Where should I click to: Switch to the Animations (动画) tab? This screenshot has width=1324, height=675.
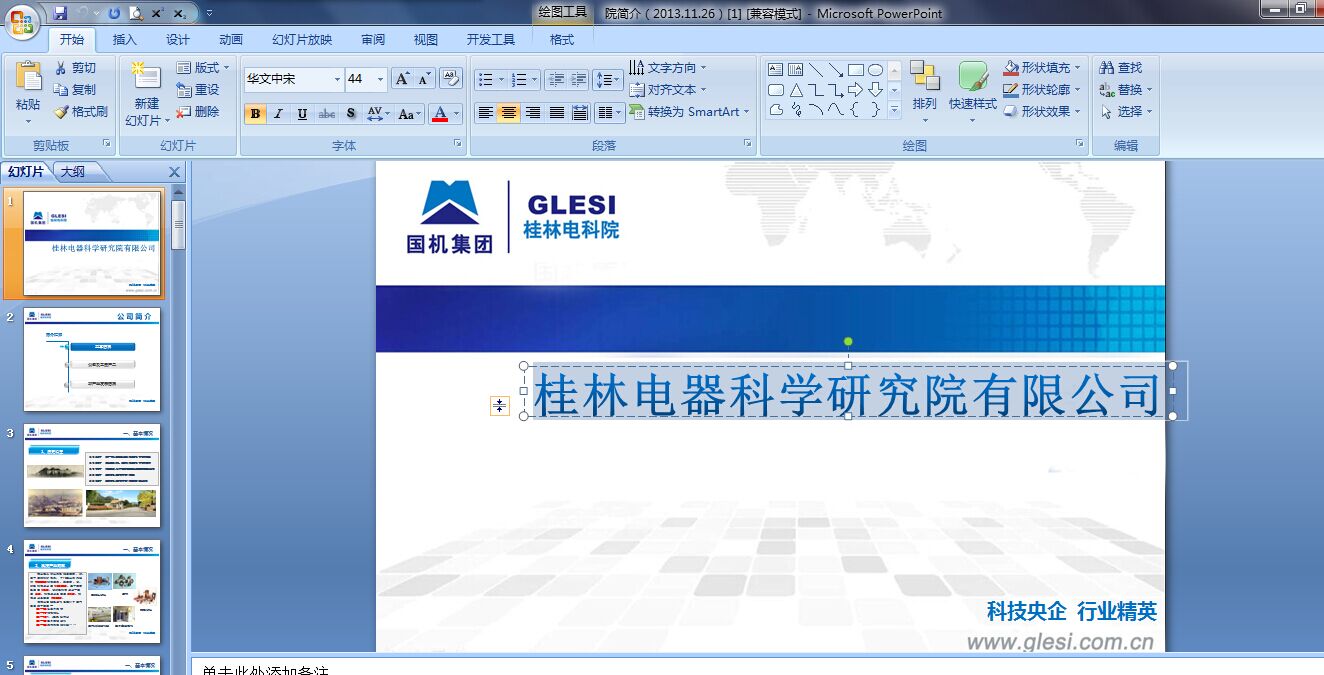[x=231, y=40]
